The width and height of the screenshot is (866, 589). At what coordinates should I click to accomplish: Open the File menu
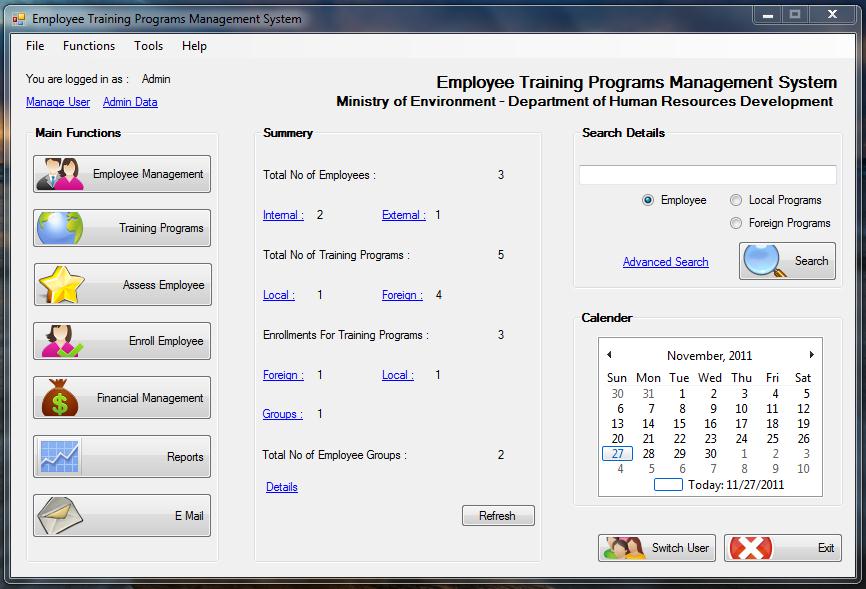[35, 46]
